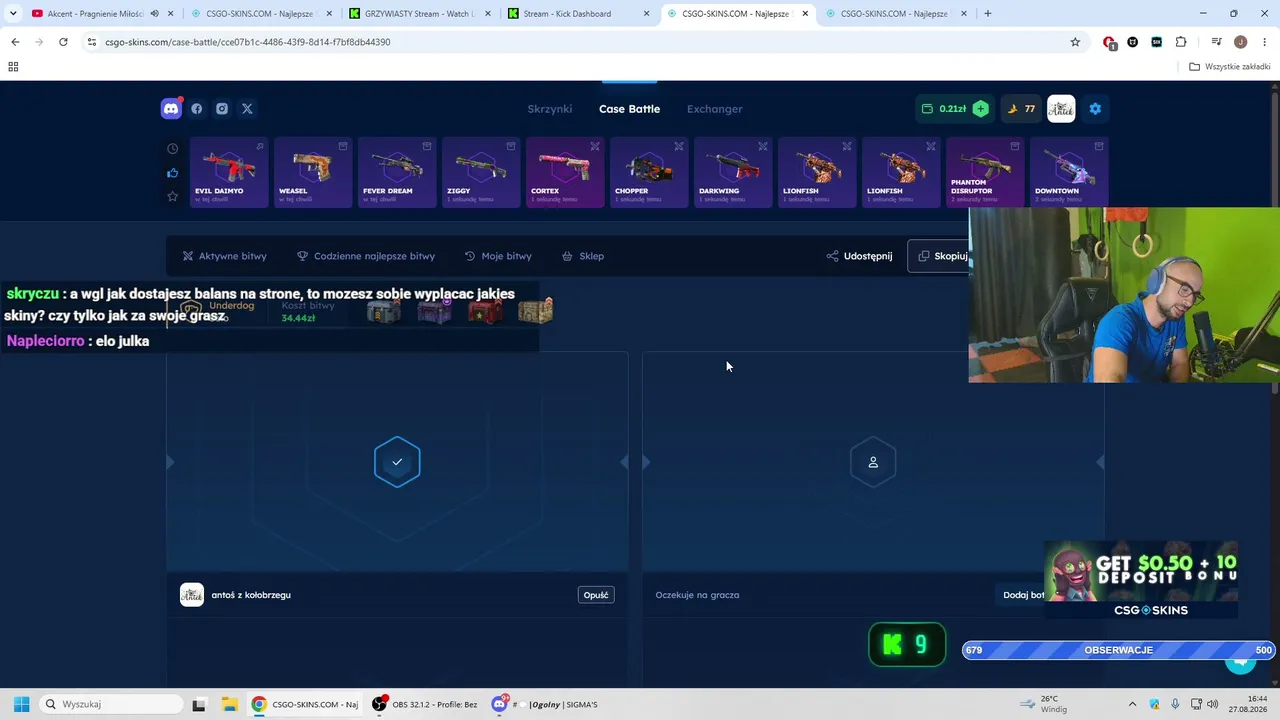The image size is (1280, 720).
Task: Click the Chrome reload page icon
Action: (63, 42)
